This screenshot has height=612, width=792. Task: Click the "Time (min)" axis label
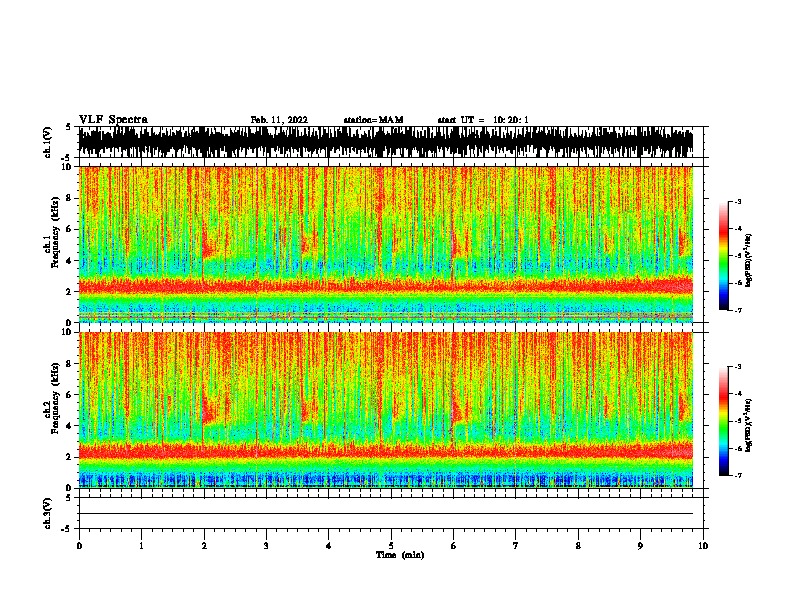(400, 555)
